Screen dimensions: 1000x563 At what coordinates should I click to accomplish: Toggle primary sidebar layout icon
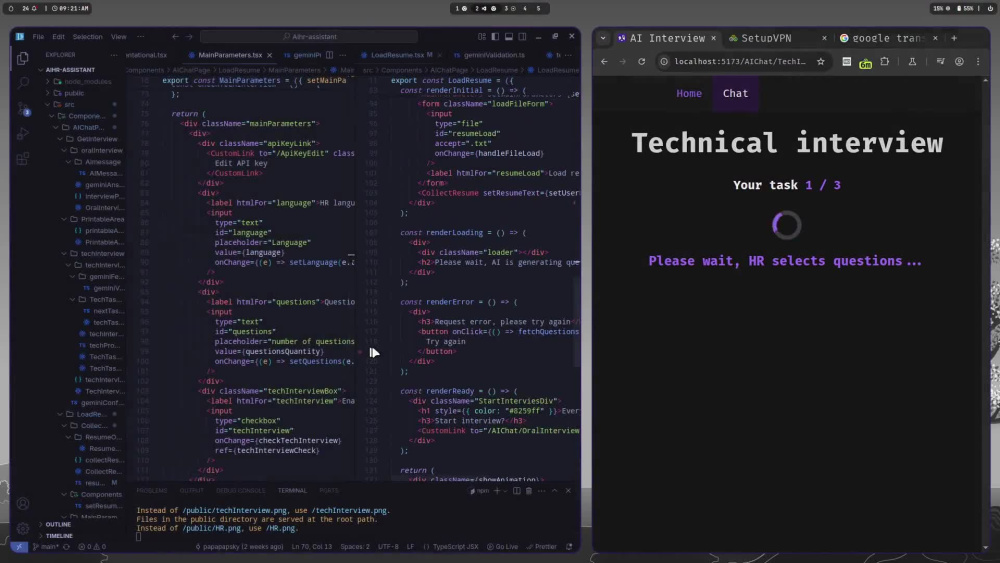pos(495,36)
